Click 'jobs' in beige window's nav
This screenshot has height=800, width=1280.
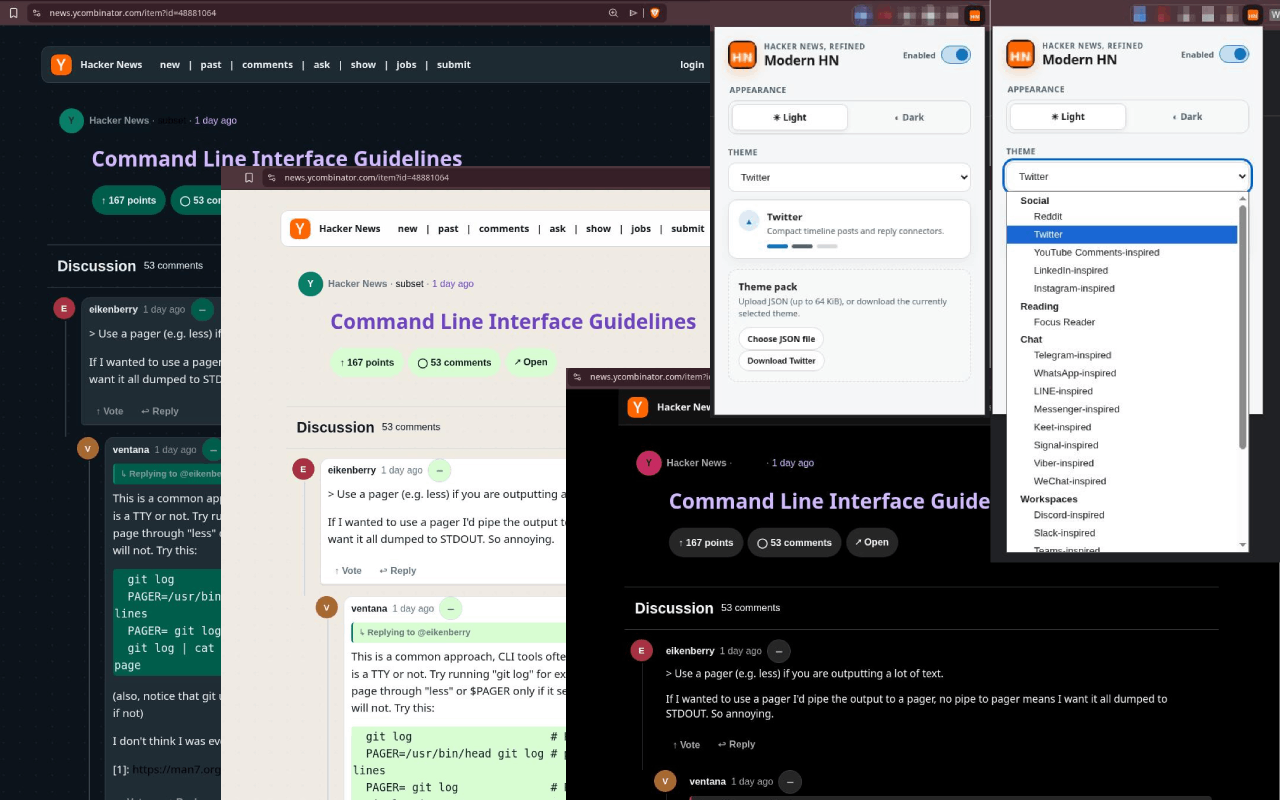pos(641,229)
